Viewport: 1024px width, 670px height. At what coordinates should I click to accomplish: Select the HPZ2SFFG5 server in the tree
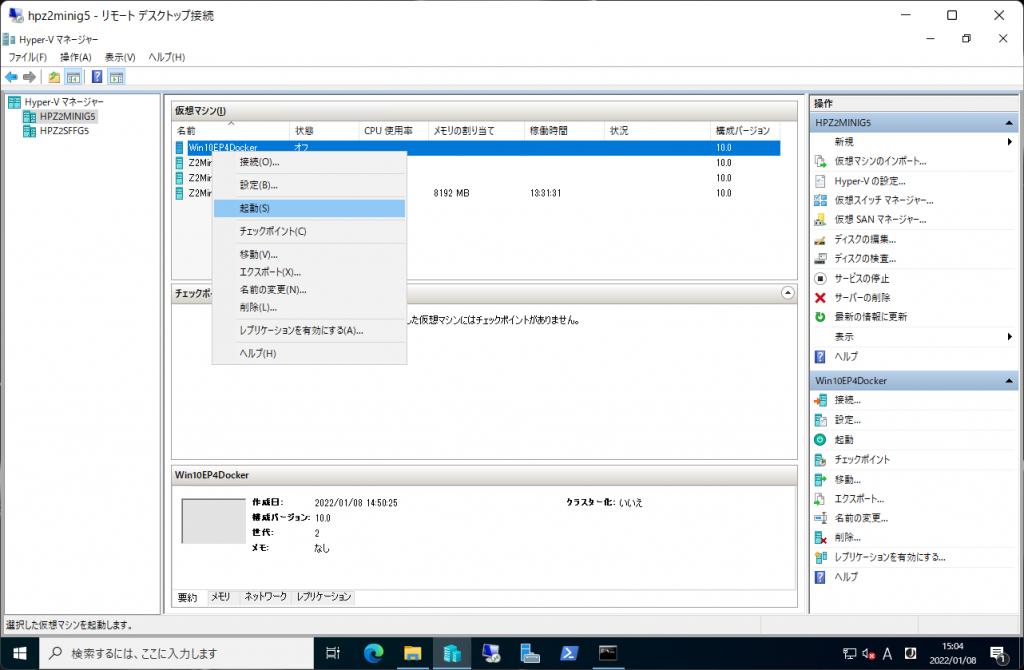64,130
